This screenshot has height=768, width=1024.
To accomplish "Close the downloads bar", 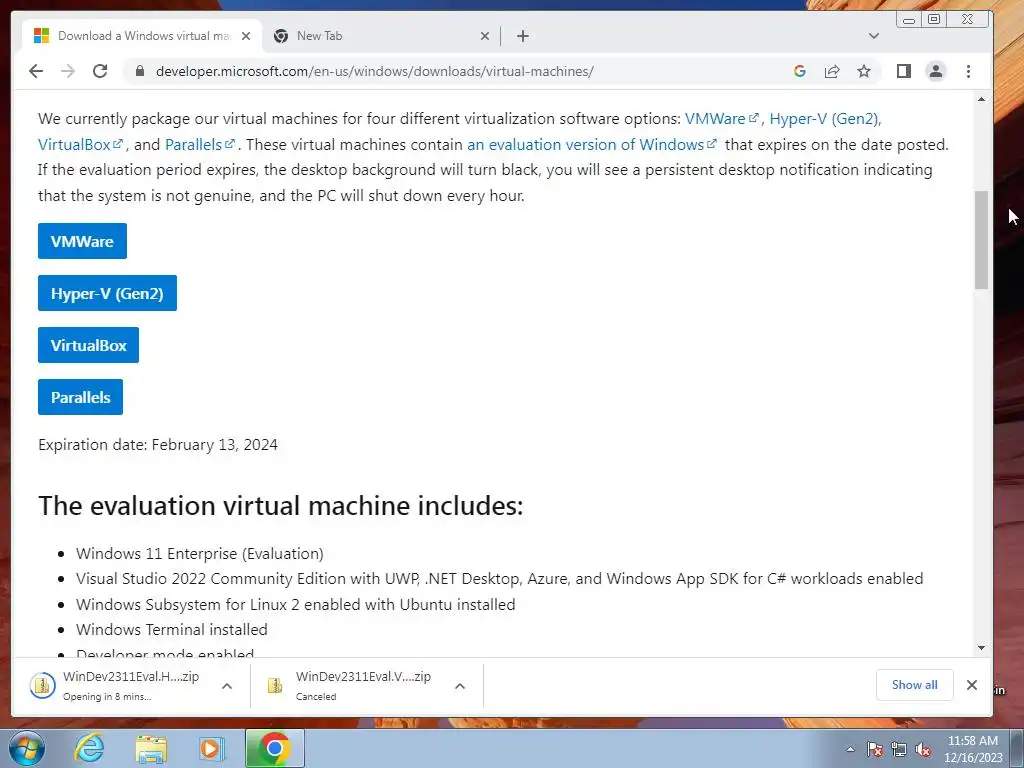I will [972, 684].
